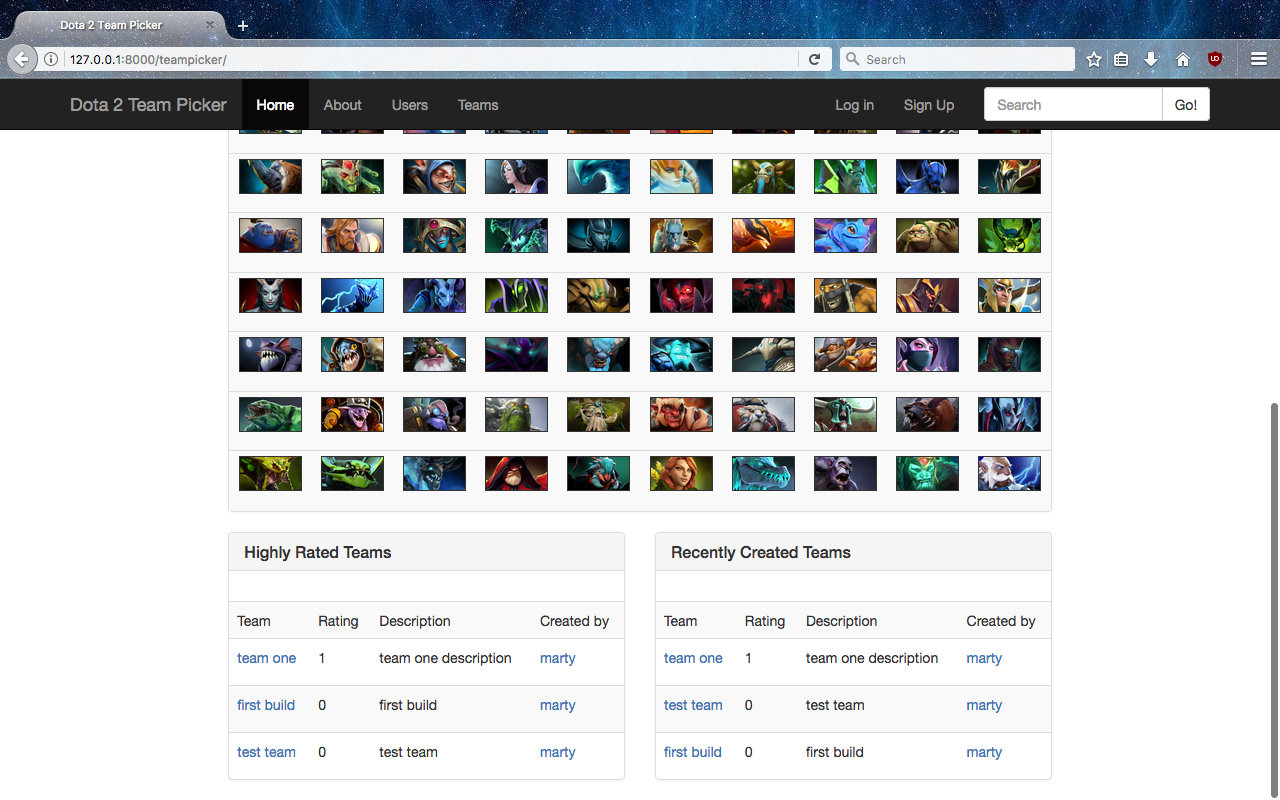
Task: Click the browser home icon
Action: point(1182,59)
